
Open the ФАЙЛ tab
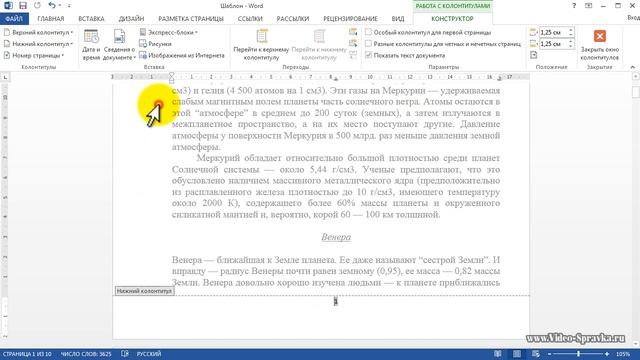point(14,19)
